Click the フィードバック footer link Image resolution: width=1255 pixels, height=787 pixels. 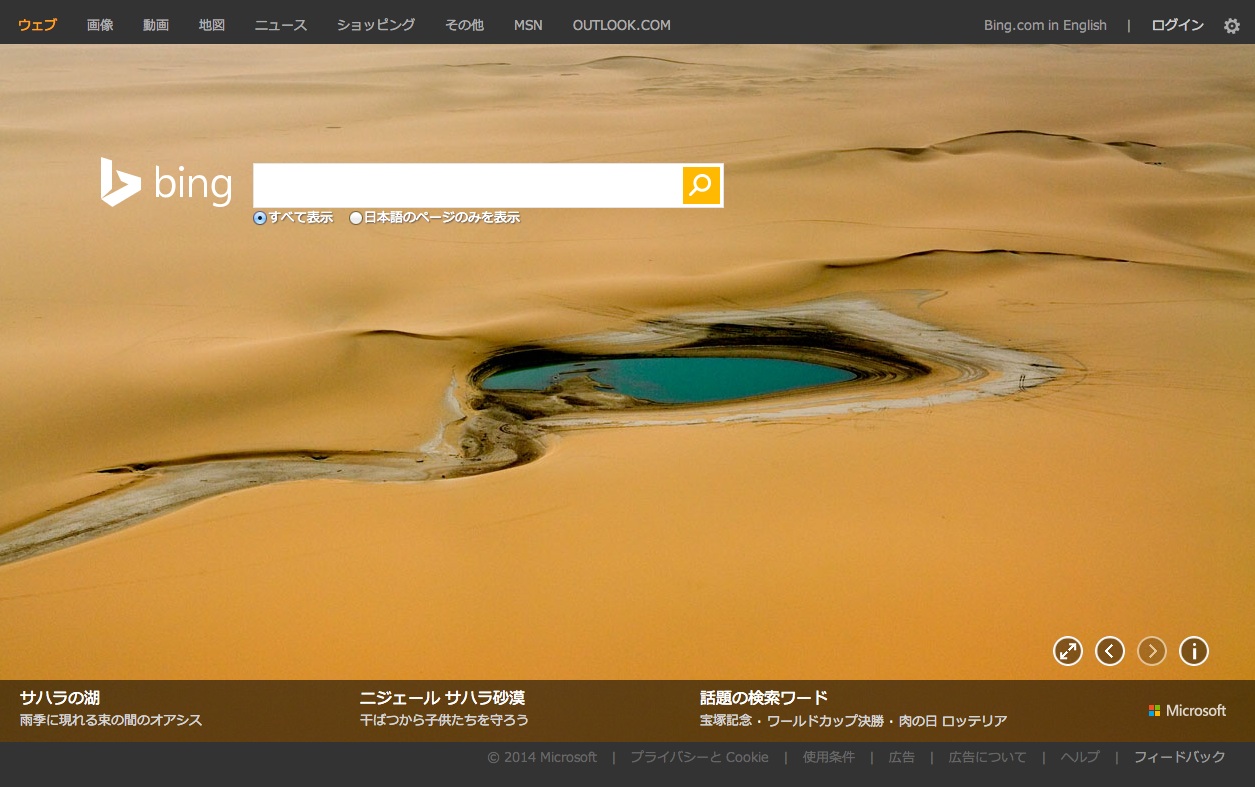pos(1179,757)
